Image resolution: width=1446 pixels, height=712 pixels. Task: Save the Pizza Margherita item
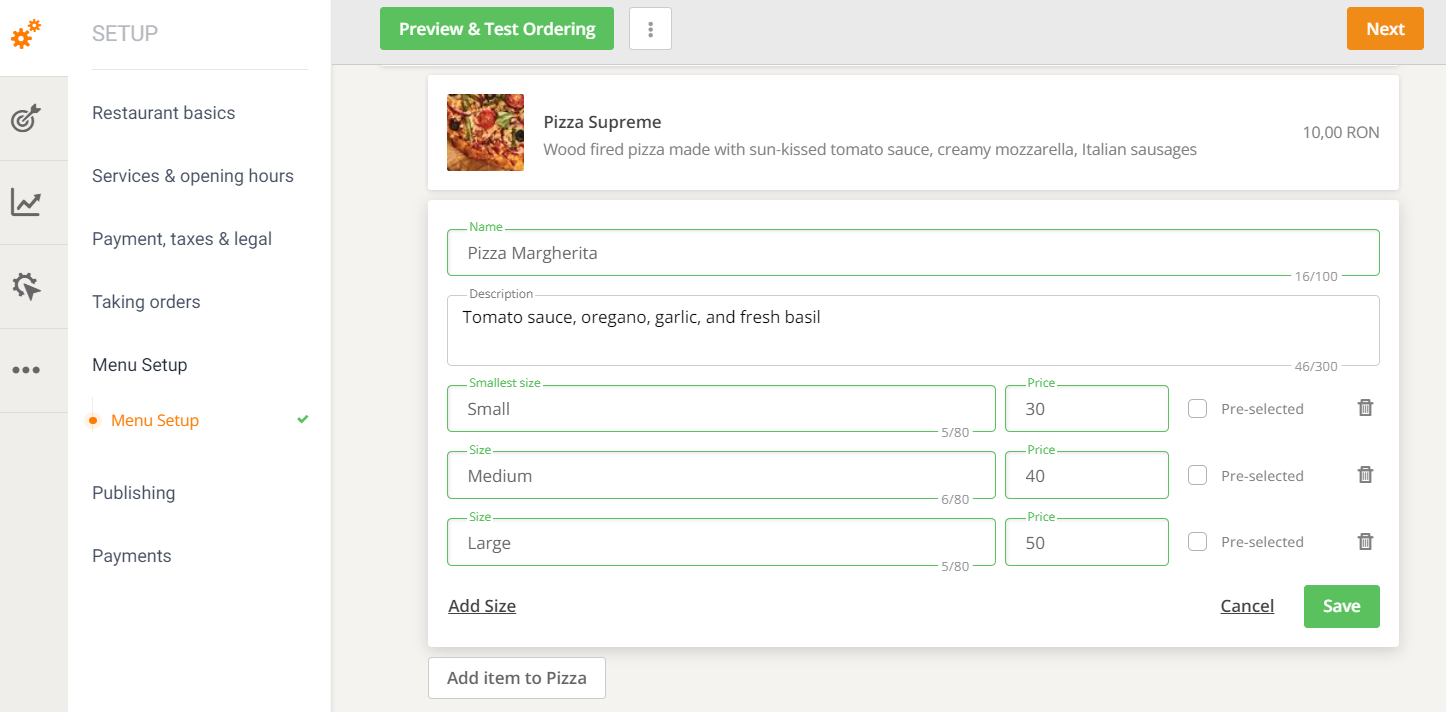point(1341,606)
